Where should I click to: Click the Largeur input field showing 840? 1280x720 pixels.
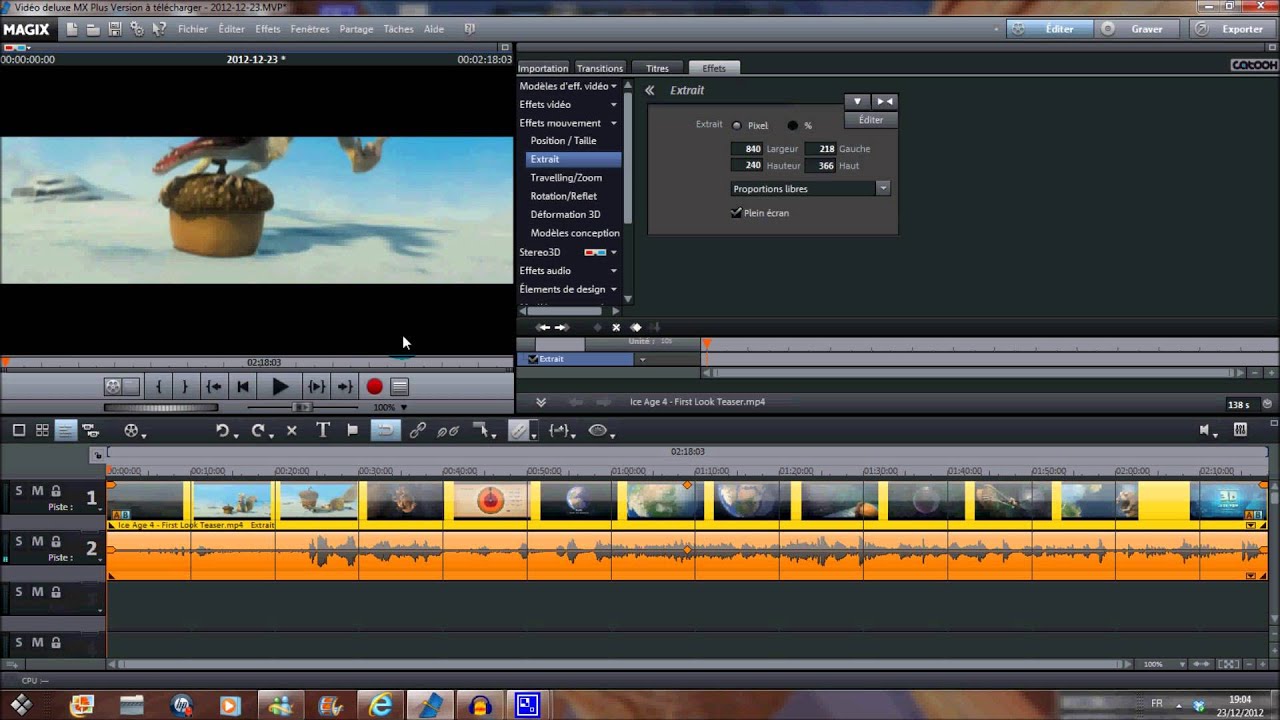747,149
